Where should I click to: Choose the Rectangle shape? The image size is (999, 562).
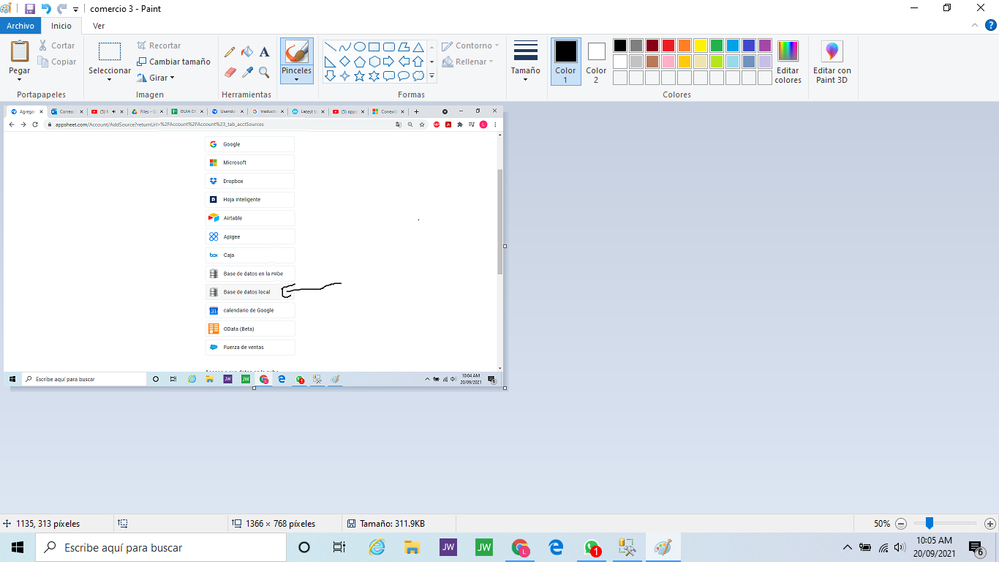[x=374, y=47]
